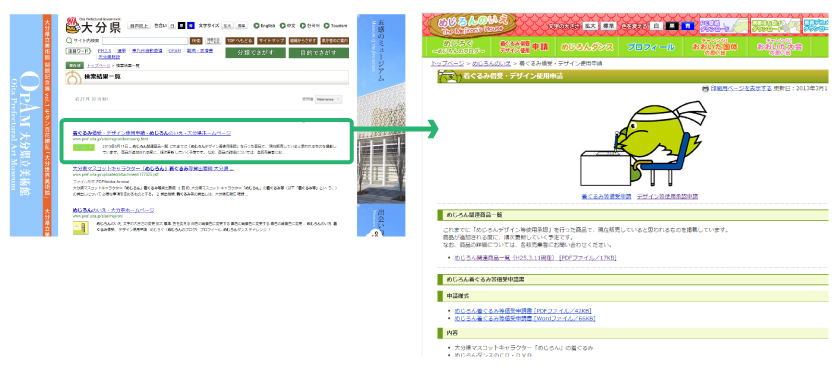Click the めじろんのいえ breadcrumb link
The height and width of the screenshot is (390, 840).
point(491,63)
